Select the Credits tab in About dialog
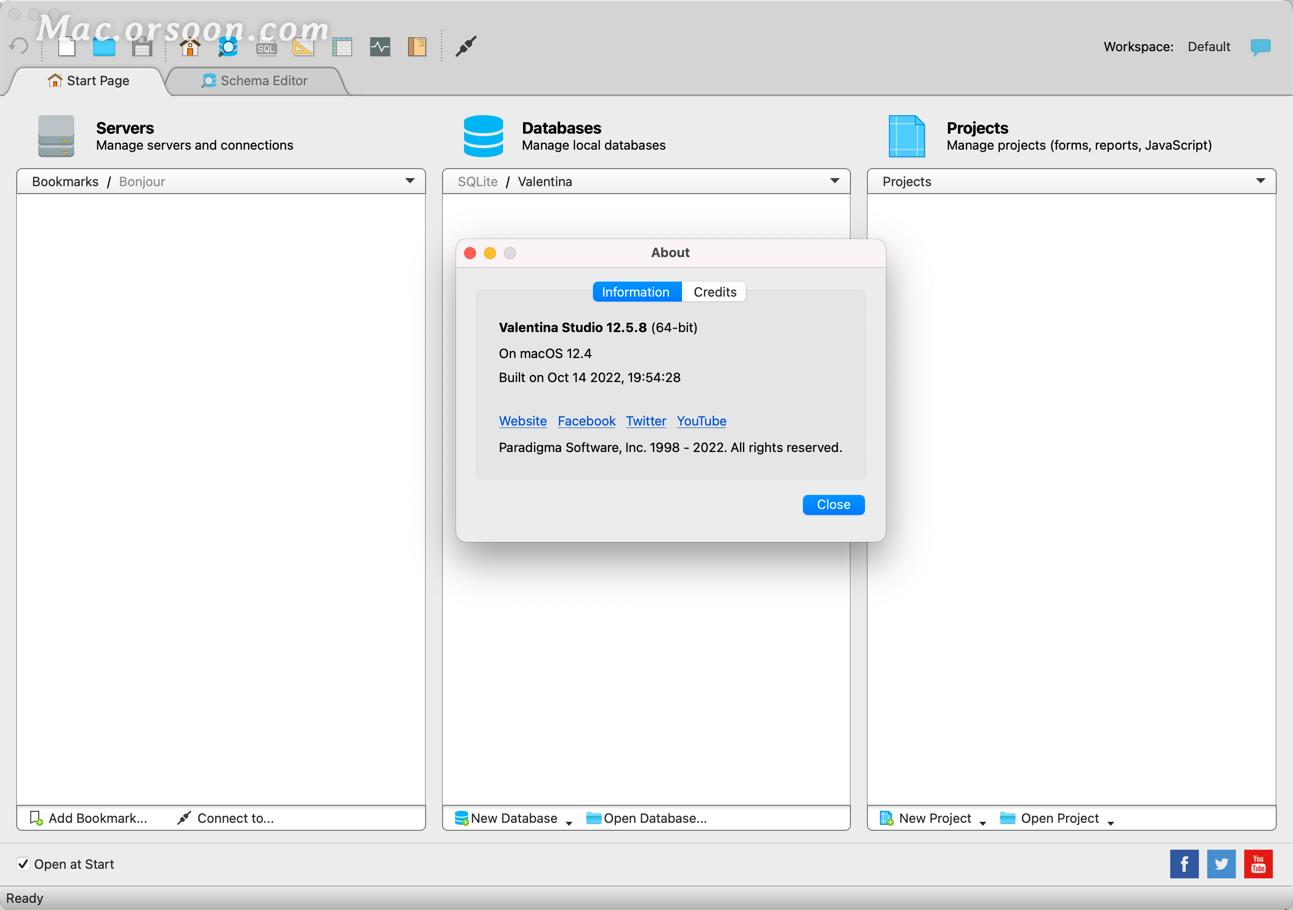This screenshot has width=1293, height=910. click(715, 292)
